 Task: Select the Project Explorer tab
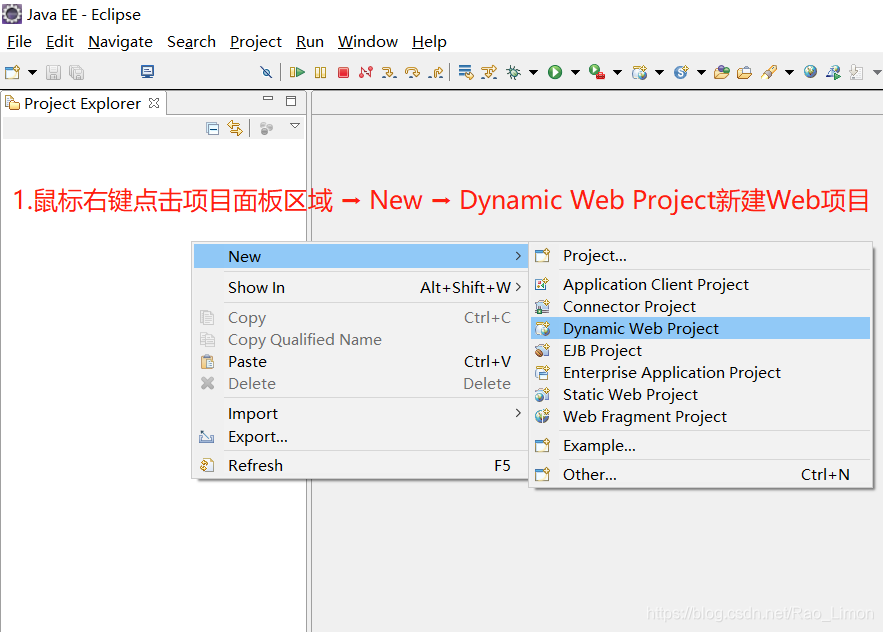pos(82,104)
